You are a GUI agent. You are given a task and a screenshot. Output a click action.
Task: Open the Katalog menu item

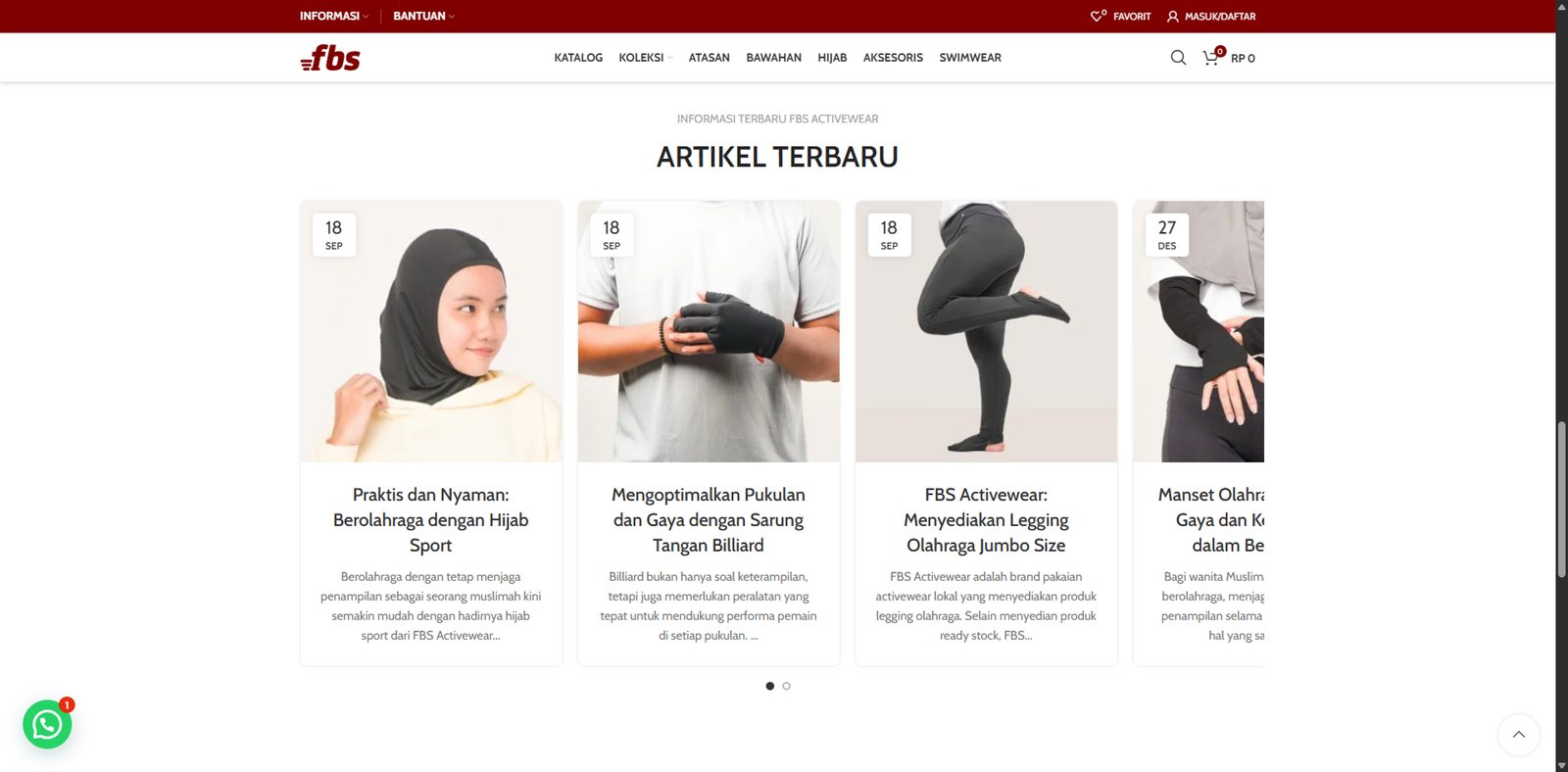(578, 58)
